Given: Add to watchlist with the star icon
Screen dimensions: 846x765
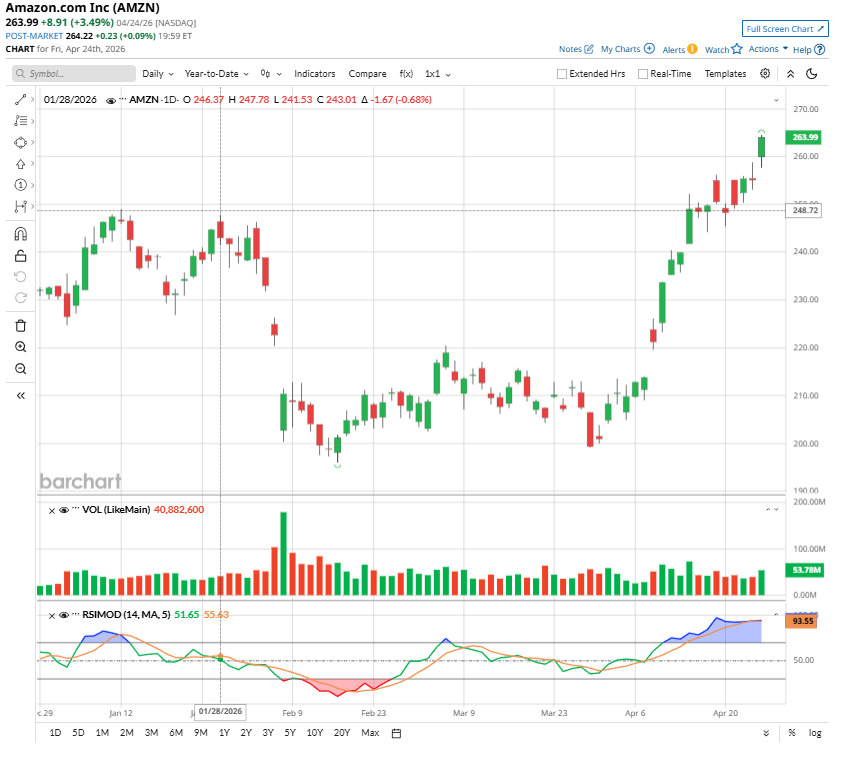Looking at the screenshot, I should (737, 49).
